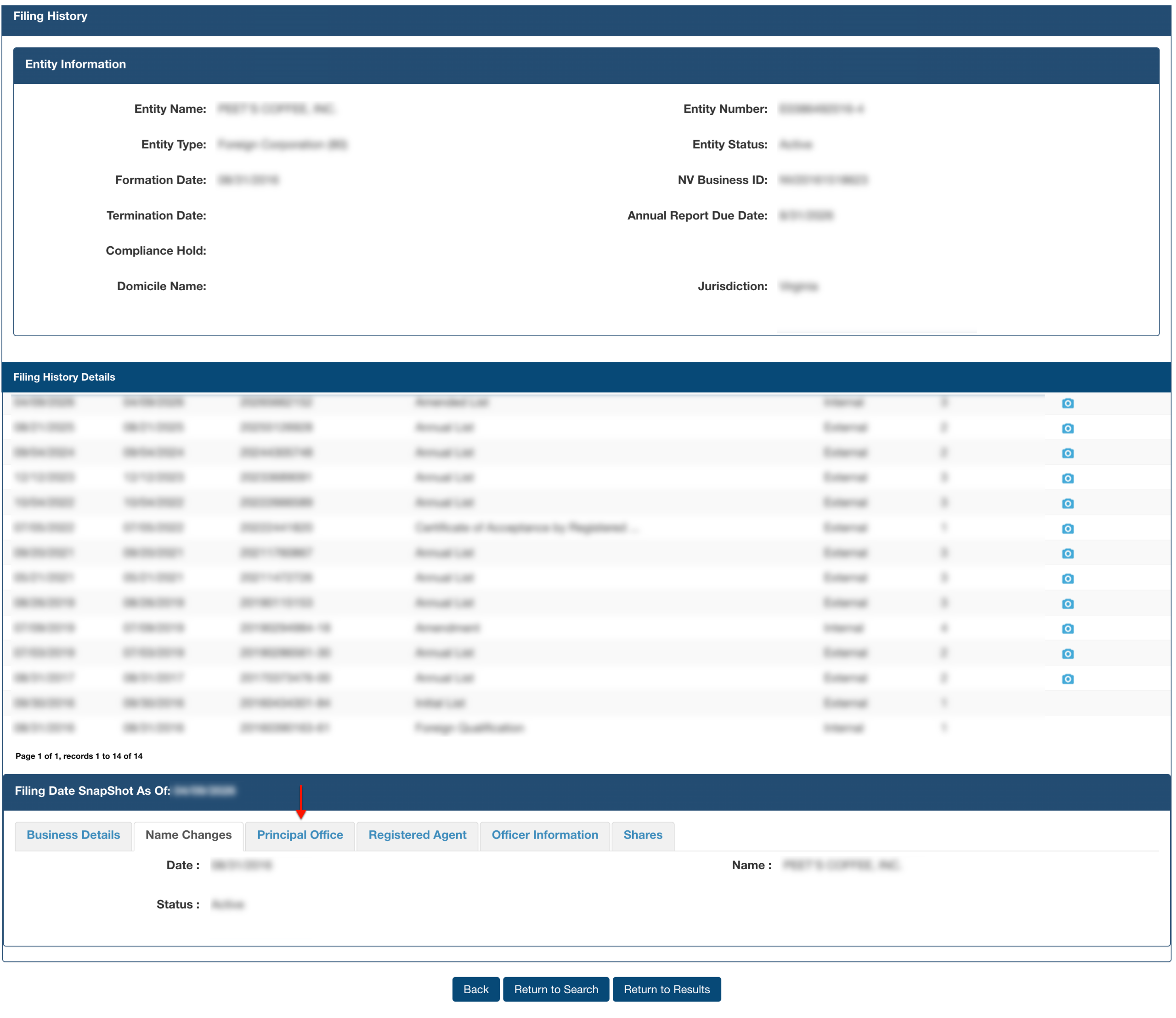The image size is (1176, 1018).
Task: Click the Back button
Action: point(476,989)
